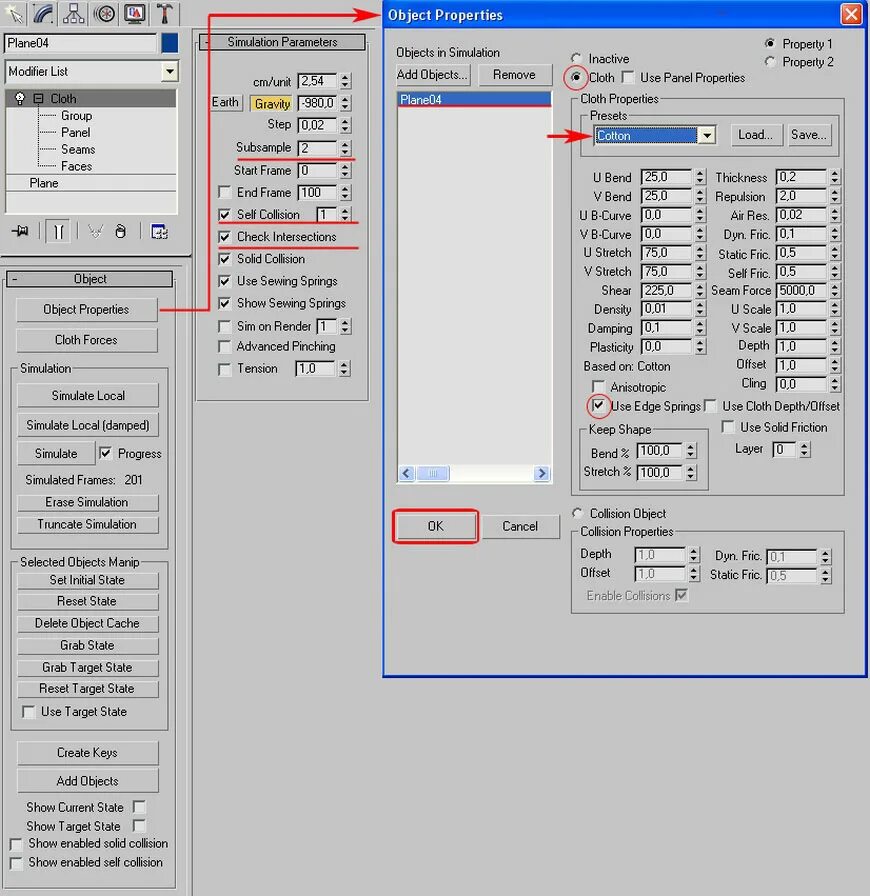Open the Modifier List dropdown

pyautogui.click(x=170, y=71)
